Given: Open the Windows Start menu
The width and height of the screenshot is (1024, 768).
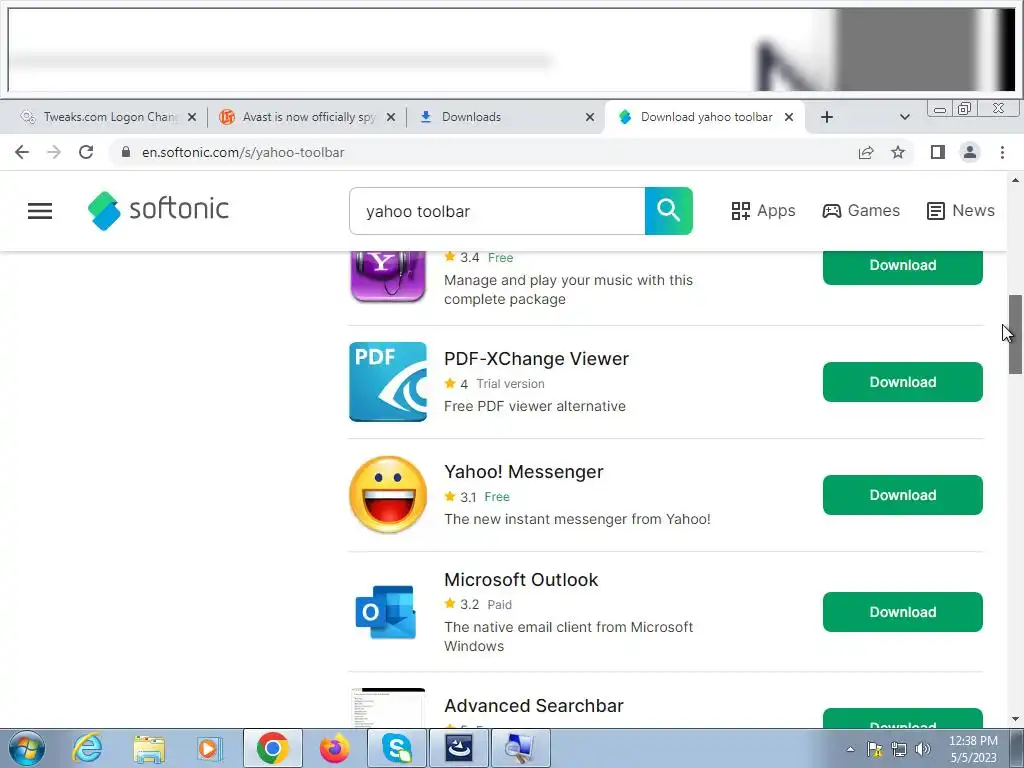Looking at the screenshot, I should click(x=27, y=748).
